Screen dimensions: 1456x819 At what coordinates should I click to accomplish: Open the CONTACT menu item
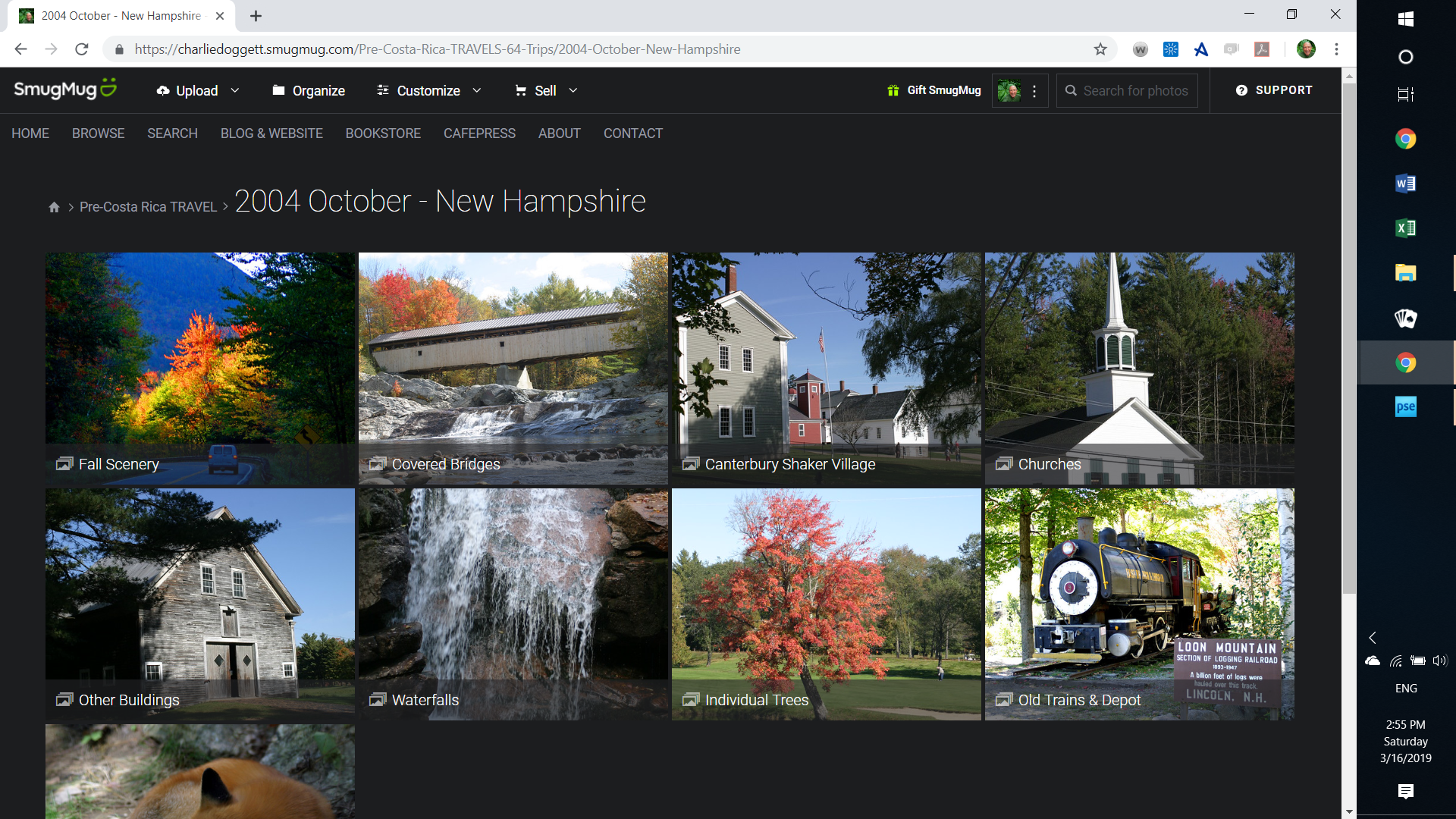(x=633, y=133)
